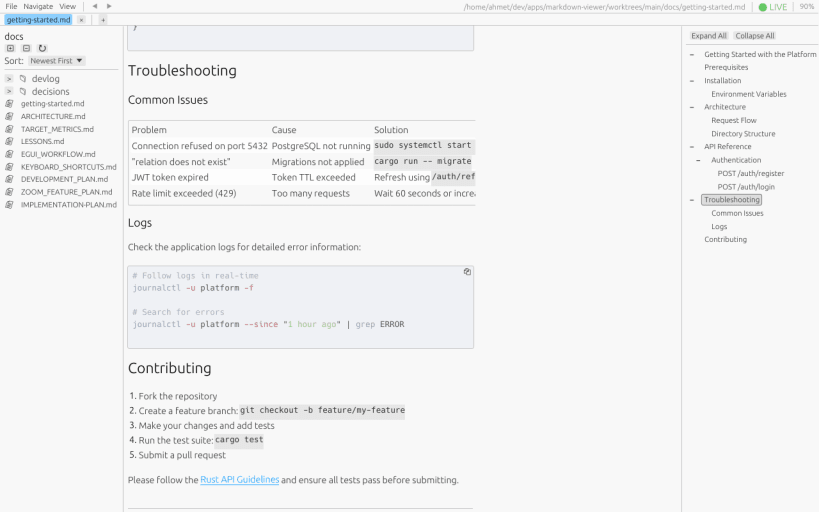This screenshot has height=512, width=819.
Task: Open the Sort Newest First dropdown
Action: [56, 61]
